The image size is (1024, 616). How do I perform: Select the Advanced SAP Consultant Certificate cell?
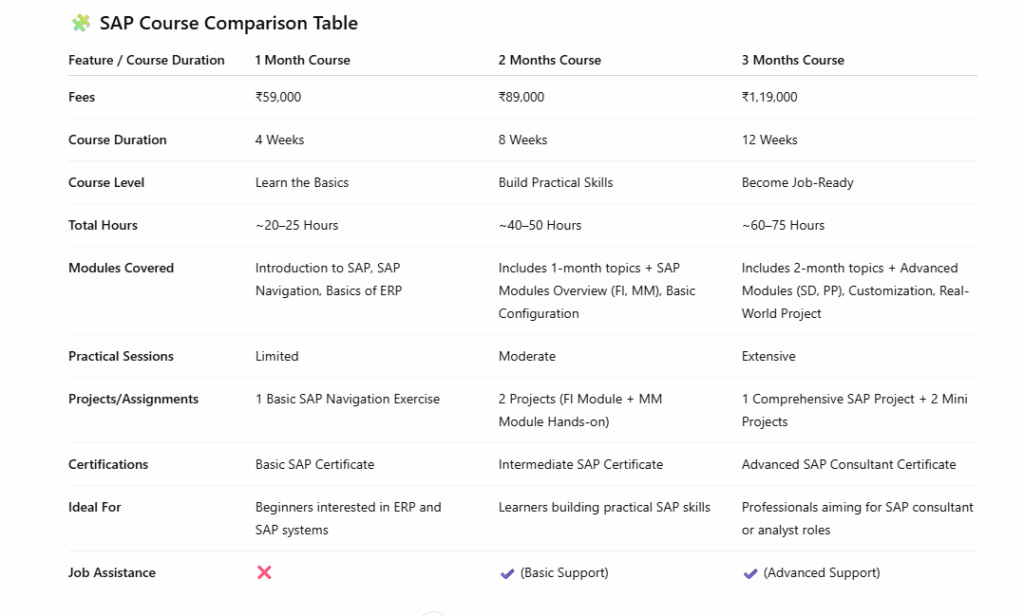[x=848, y=464]
